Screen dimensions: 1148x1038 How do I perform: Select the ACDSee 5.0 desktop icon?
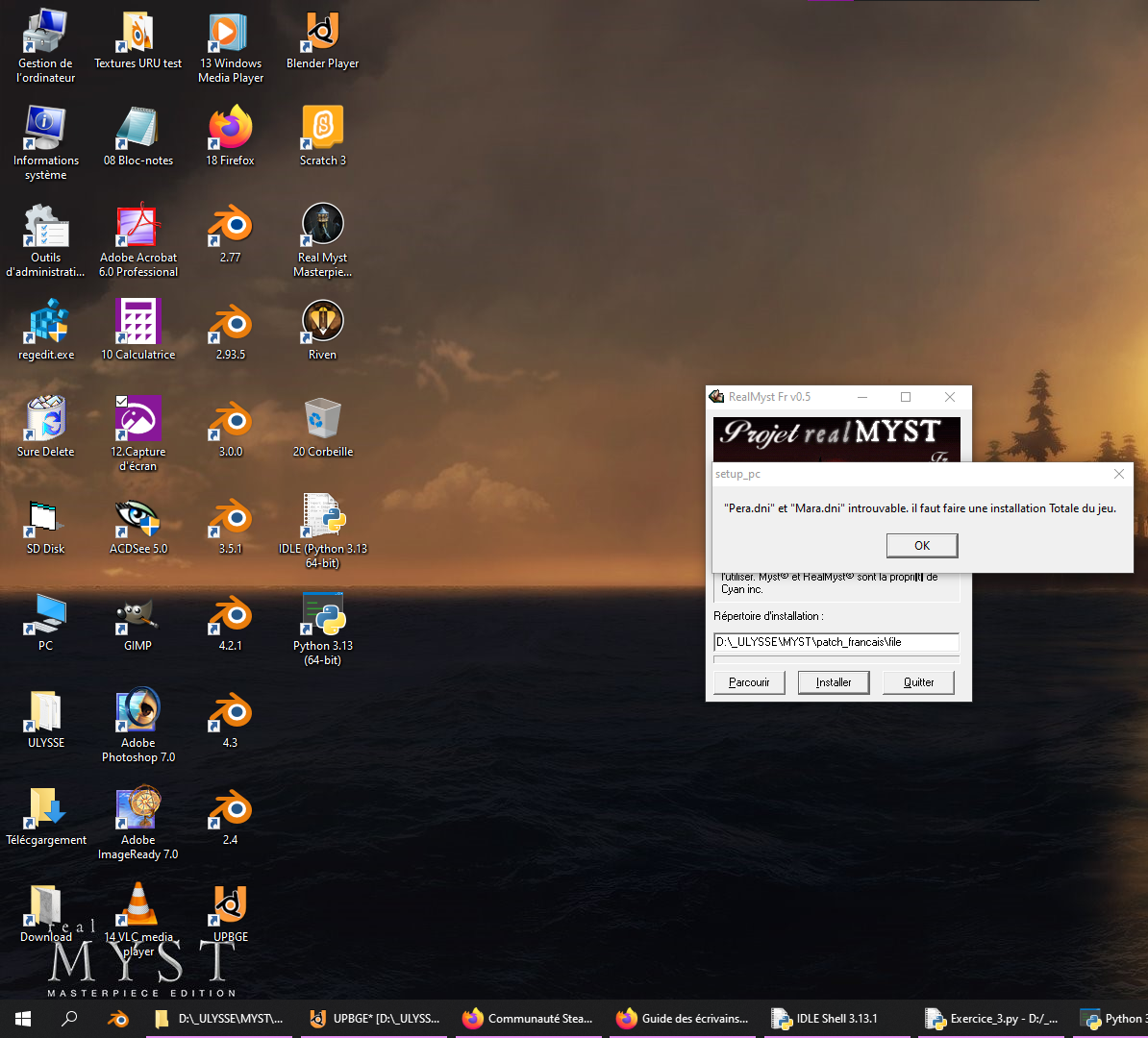[137, 526]
